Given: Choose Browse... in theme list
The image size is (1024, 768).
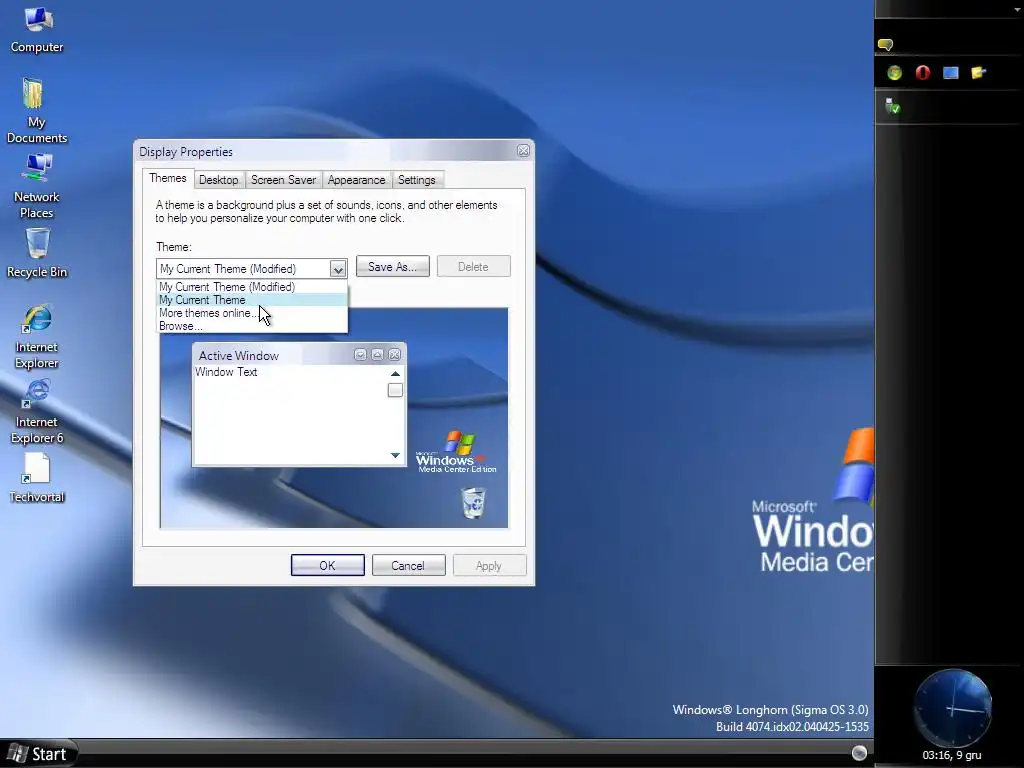Looking at the screenshot, I should point(251,326).
